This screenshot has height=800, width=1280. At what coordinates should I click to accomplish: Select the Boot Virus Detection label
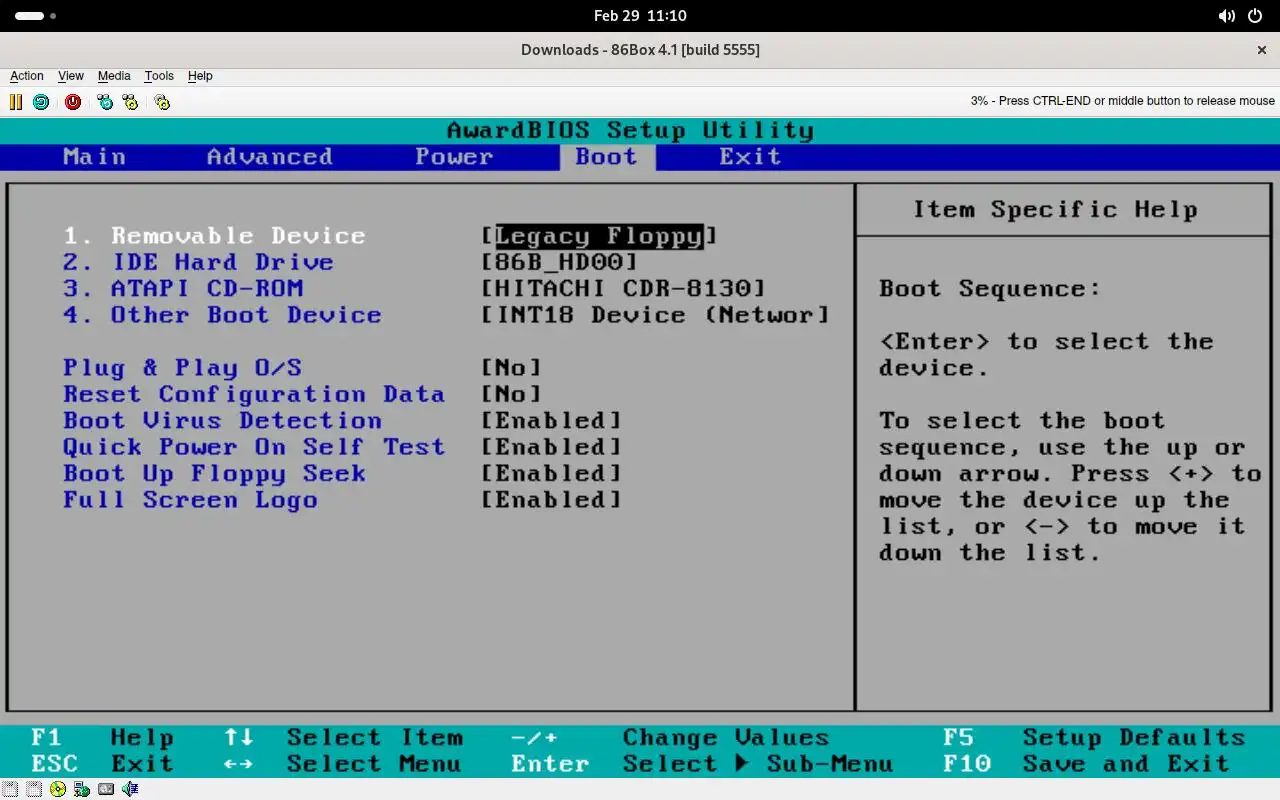point(222,421)
